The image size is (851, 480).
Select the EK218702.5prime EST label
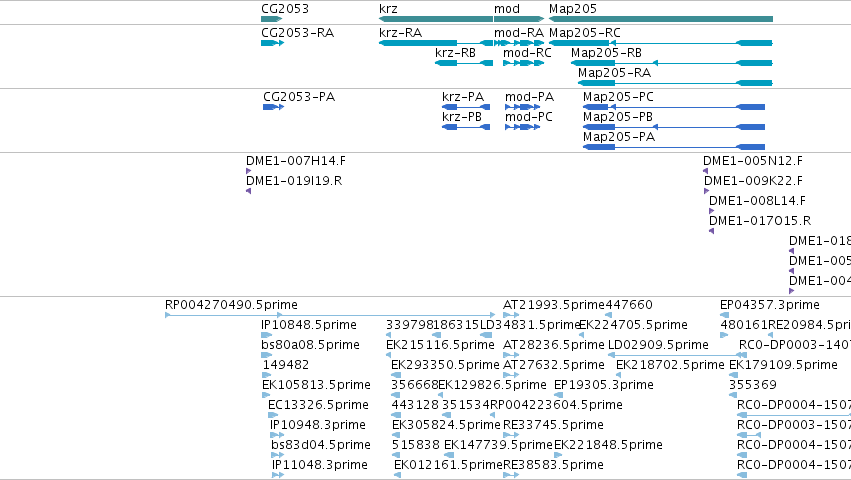(x=670, y=365)
